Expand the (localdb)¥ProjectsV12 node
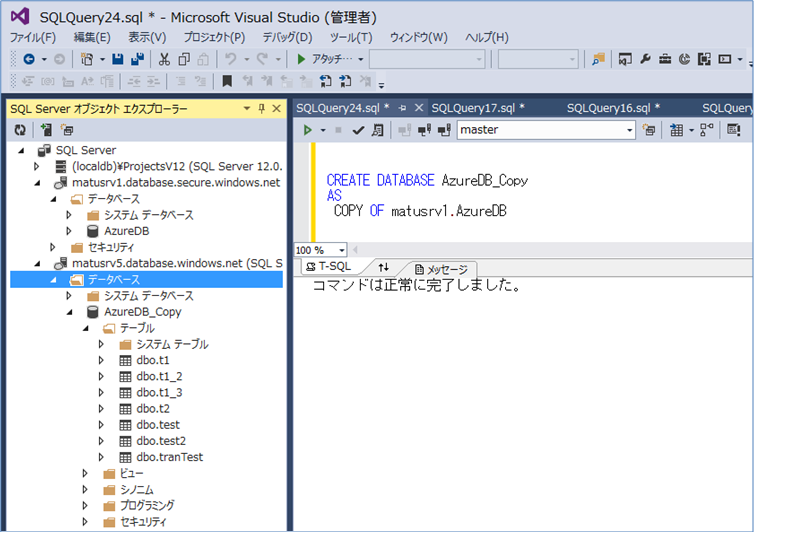 pos(36,166)
